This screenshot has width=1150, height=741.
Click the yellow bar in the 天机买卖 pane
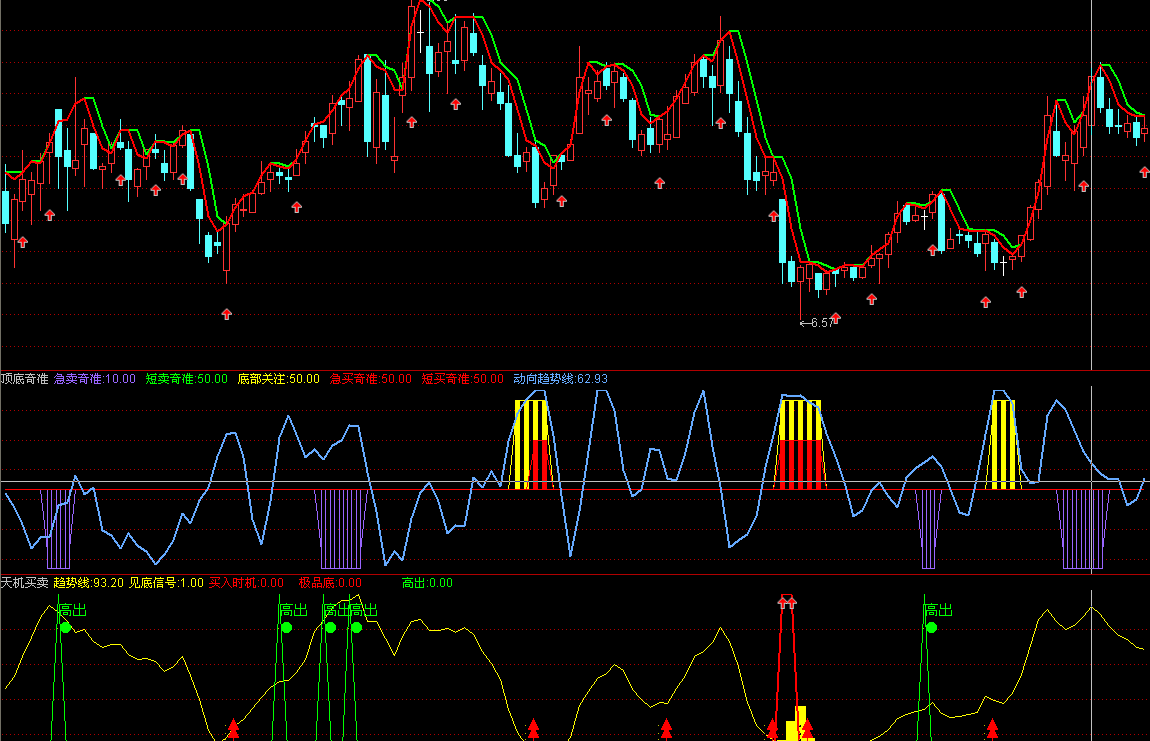pyautogui.click(x=796, y=723)
